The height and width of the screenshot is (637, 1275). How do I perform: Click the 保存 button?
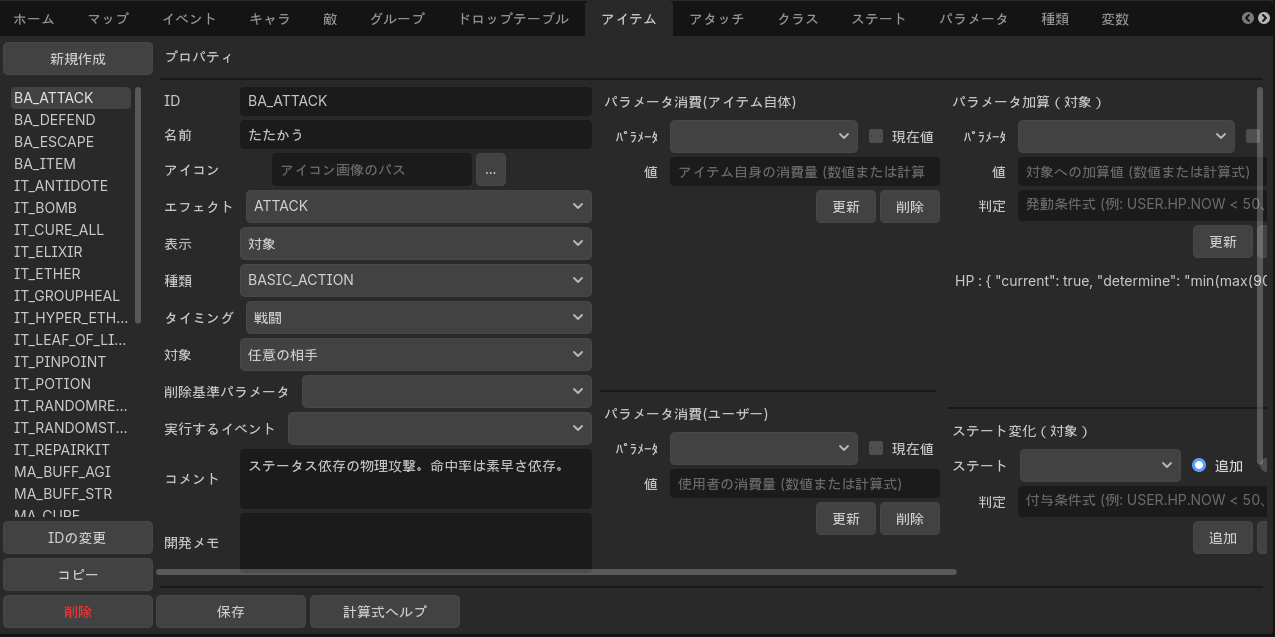231,612
